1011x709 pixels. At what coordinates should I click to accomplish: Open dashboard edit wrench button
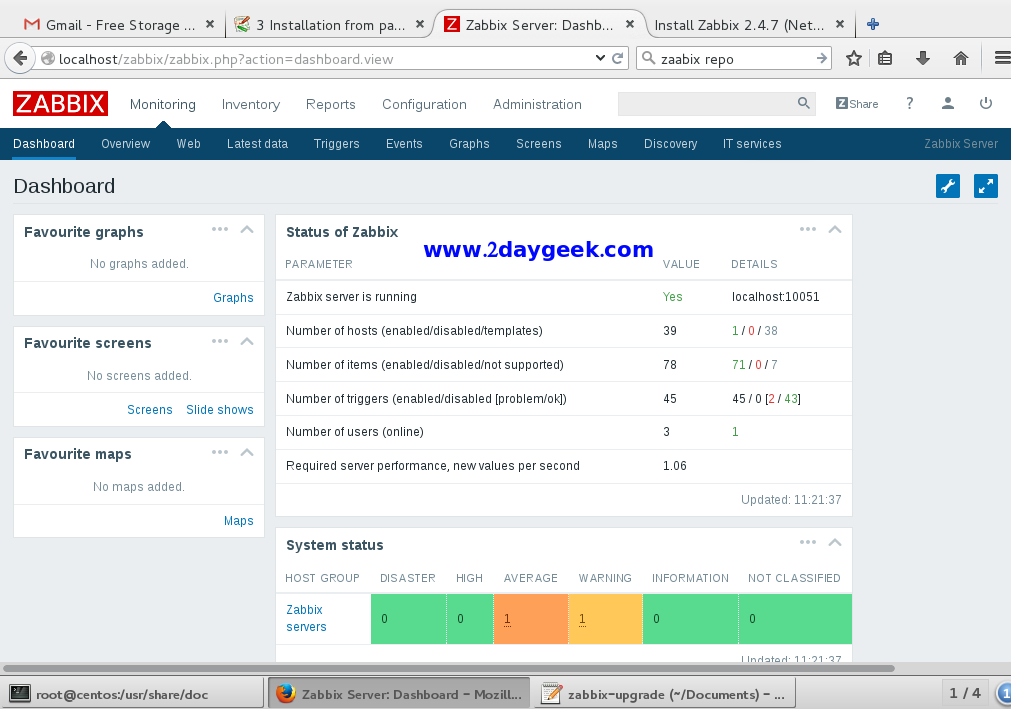pyautogui.click(x=948, y=186)
